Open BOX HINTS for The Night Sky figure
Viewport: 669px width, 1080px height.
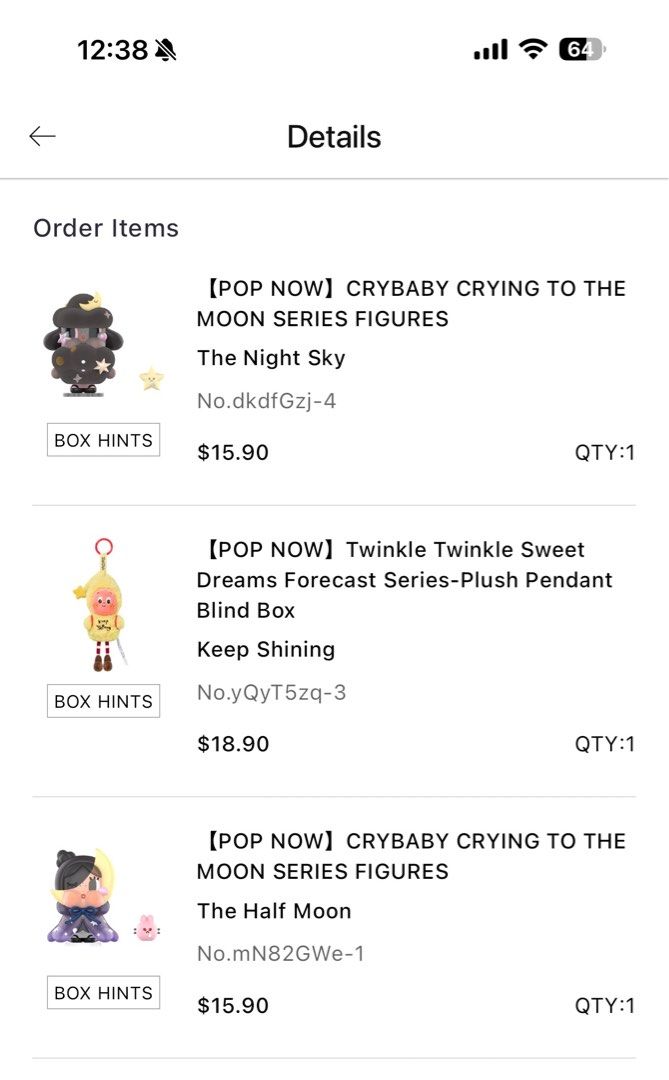click(103, 440)
